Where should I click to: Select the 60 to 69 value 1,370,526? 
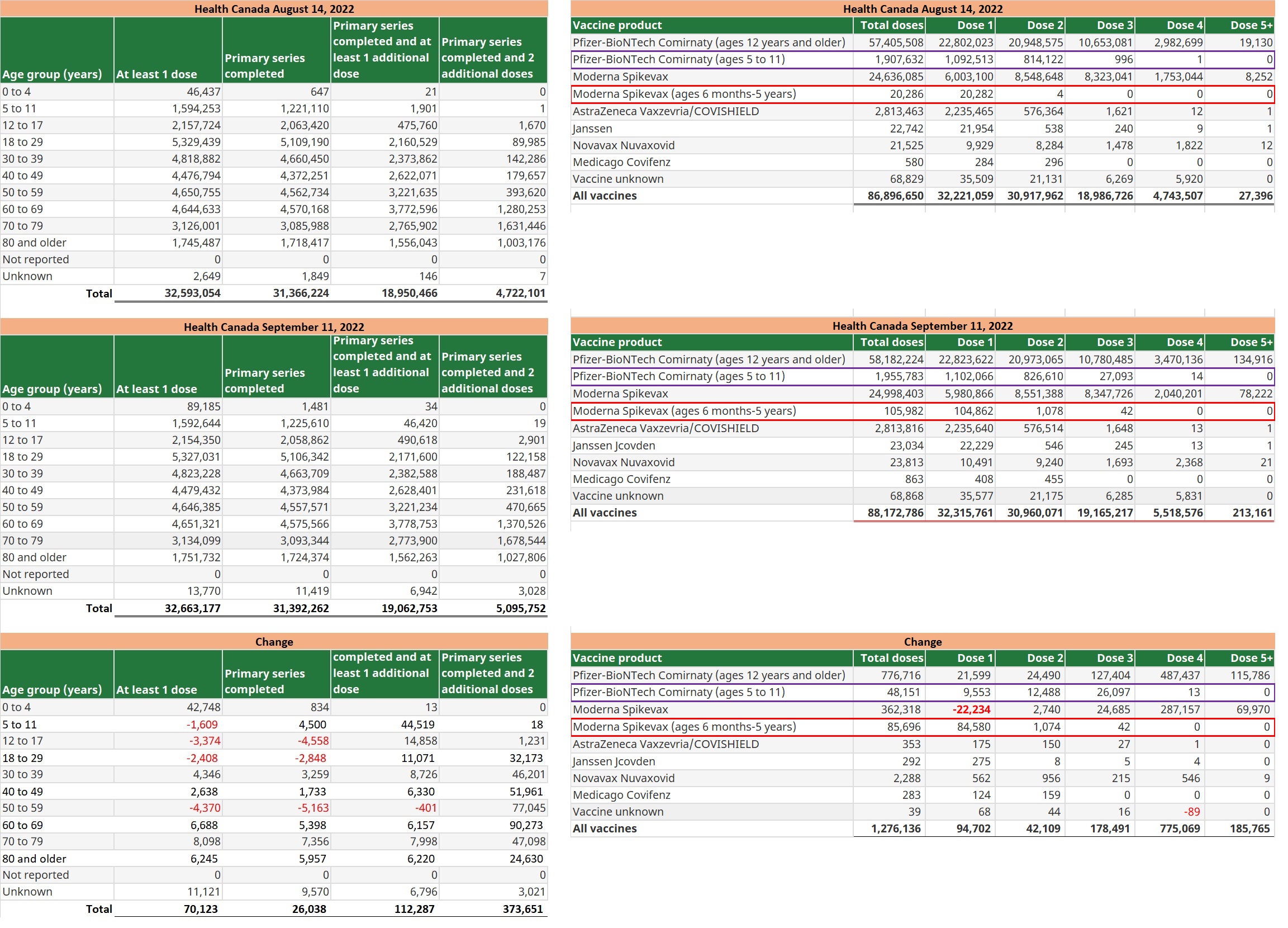[x=493, y=524]
